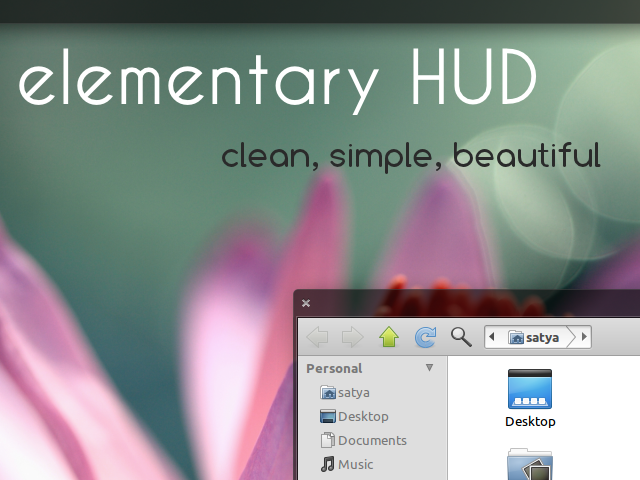Open search with the magnifying glass icon
Screen dimensions: 640x480
click(x=461, y=337)
